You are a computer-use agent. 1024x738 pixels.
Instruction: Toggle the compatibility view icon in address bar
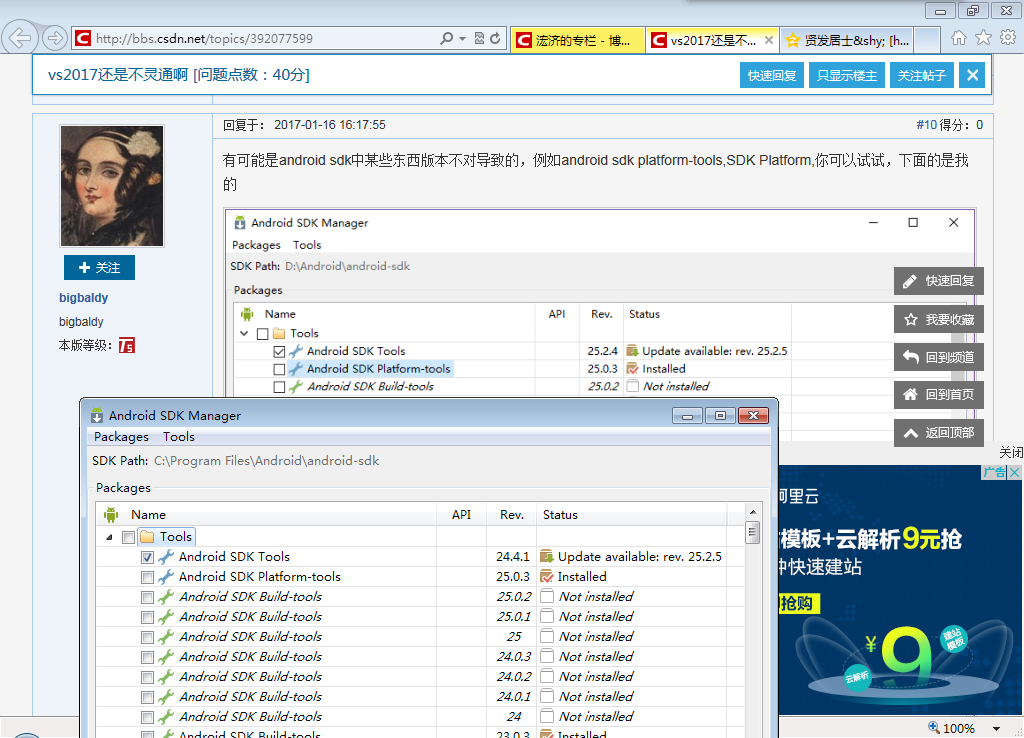click(x=479, y=39)
